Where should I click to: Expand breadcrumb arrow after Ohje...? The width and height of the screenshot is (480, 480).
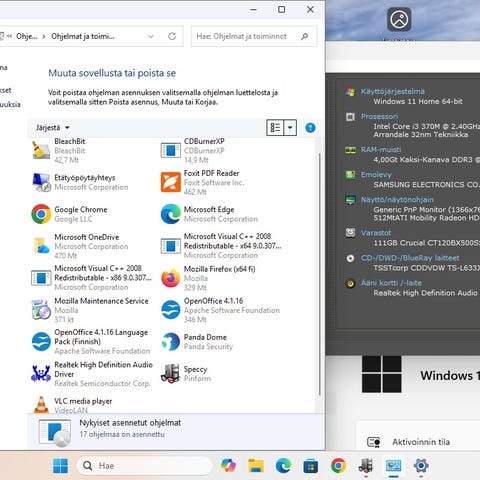click(x=44, y=36)
